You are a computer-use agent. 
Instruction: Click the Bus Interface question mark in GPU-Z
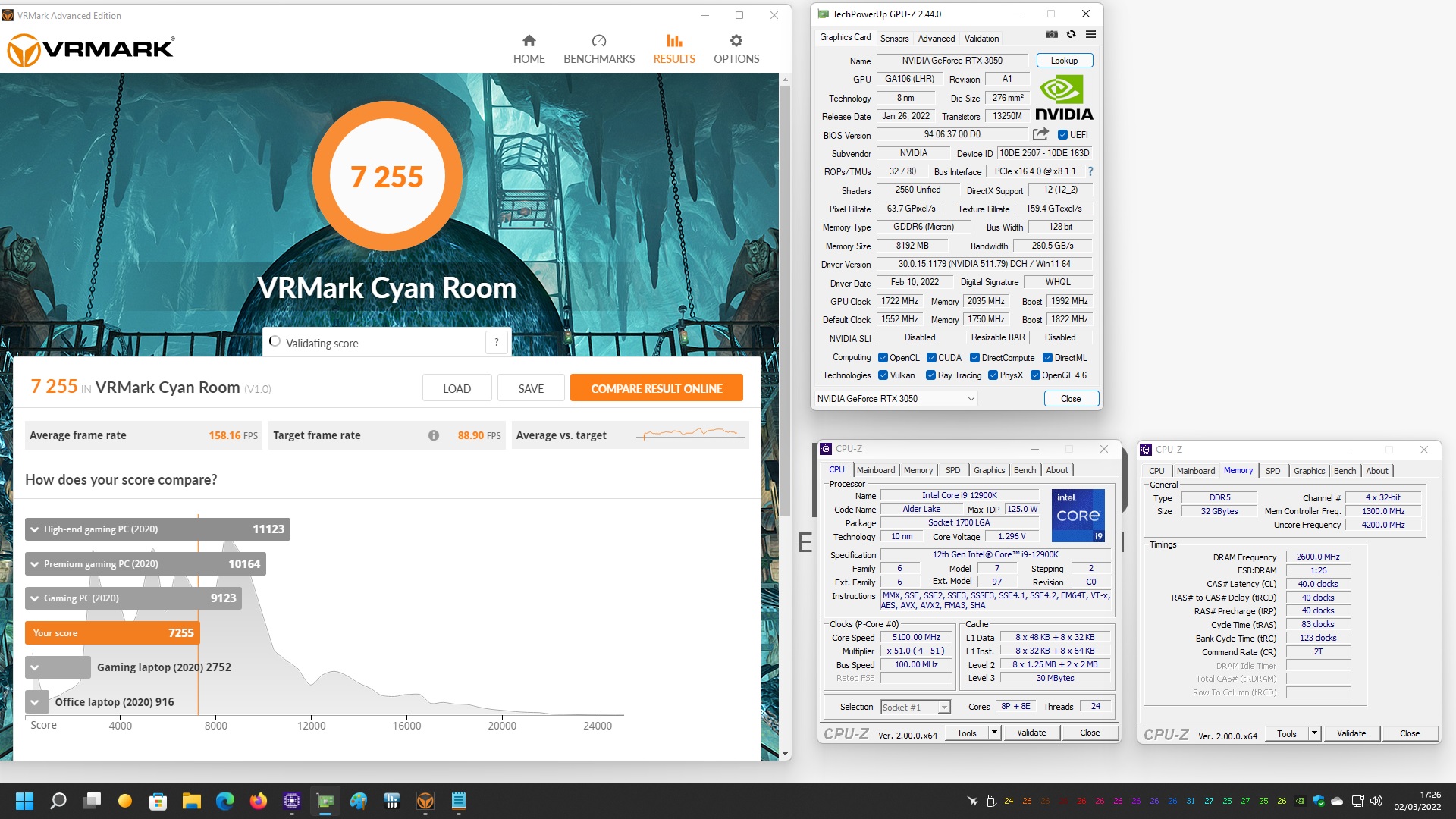pos(1090,171)
